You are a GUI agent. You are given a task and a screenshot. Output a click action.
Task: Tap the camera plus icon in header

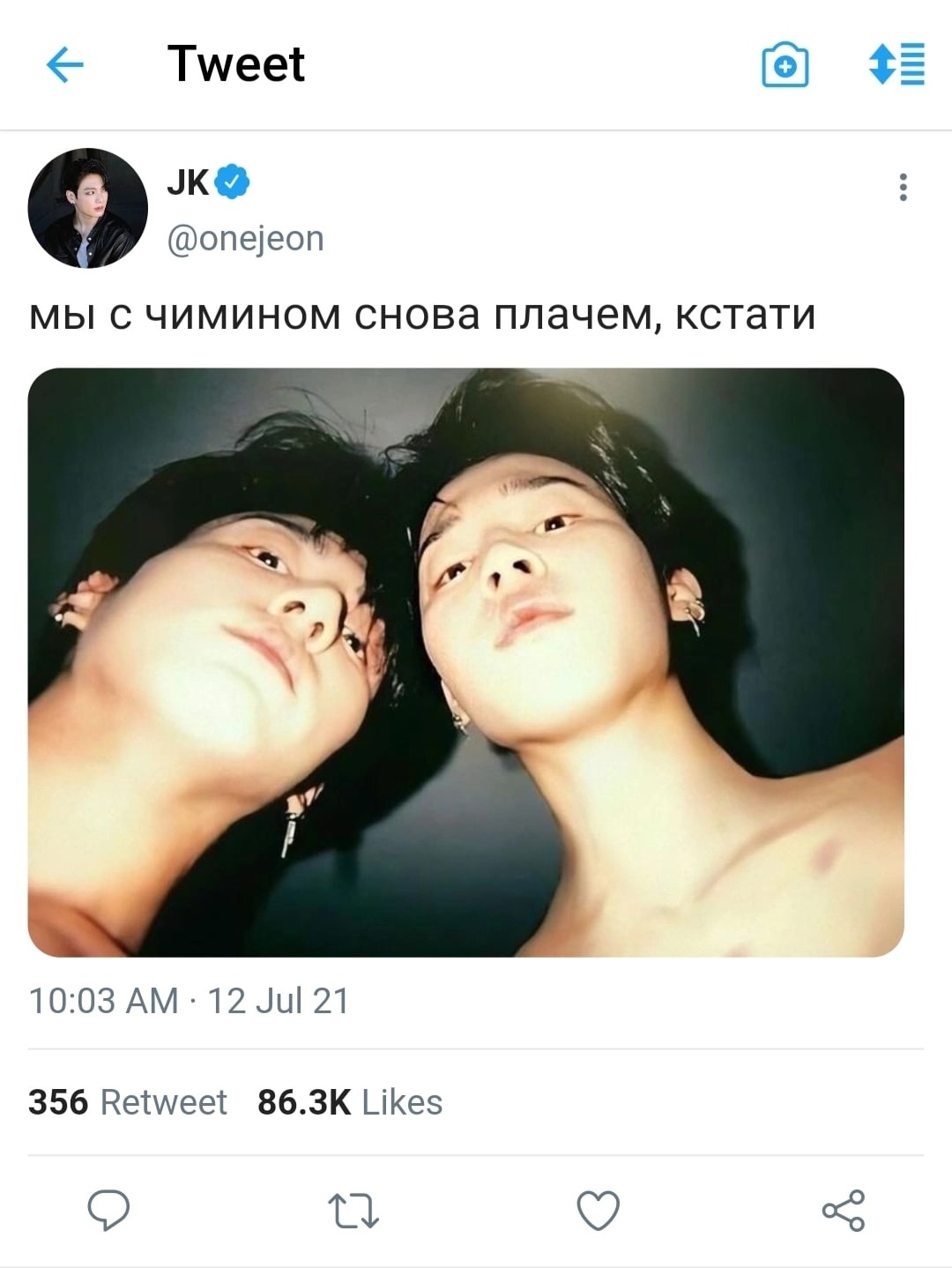[x=785, y=64]
